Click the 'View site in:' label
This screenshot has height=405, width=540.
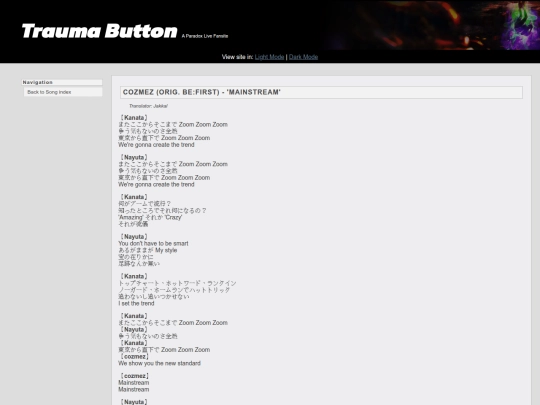pyautogui.click(x=237, y=57)
